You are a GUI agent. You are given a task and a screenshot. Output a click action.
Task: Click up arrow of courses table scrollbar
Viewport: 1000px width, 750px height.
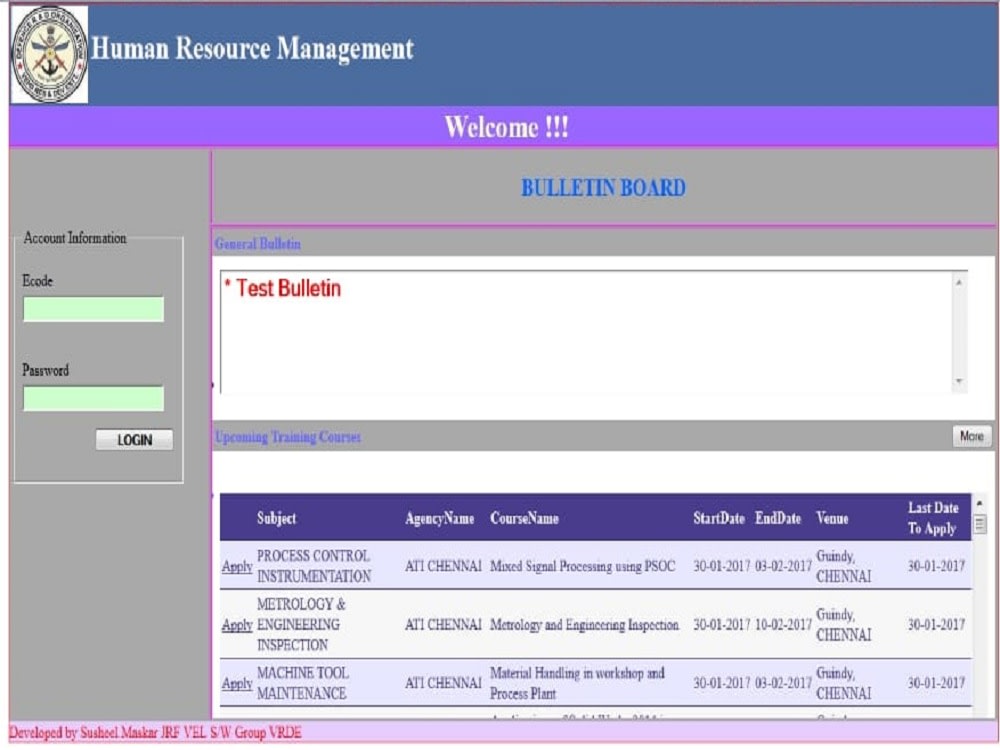[x=980, y=504]
